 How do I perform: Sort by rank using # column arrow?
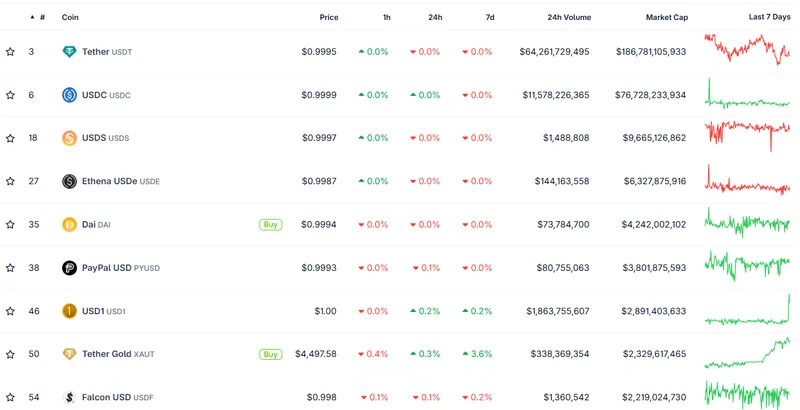tap(37, 17)
